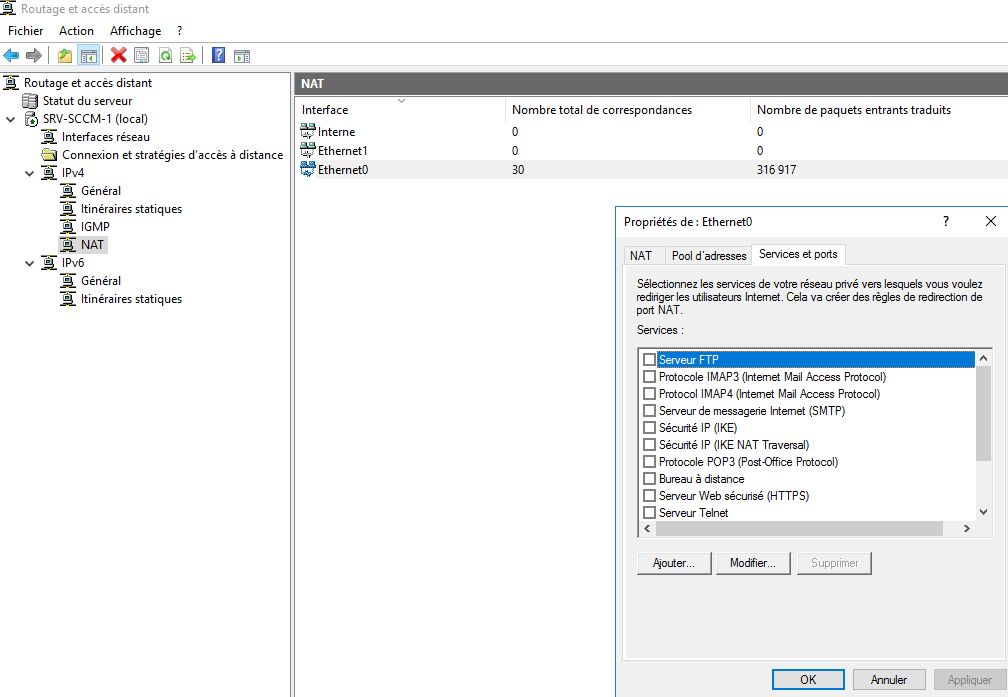Click the folder Up one level icon
This screenshot has height=697, width=1008.
click(x=65, y=56)
